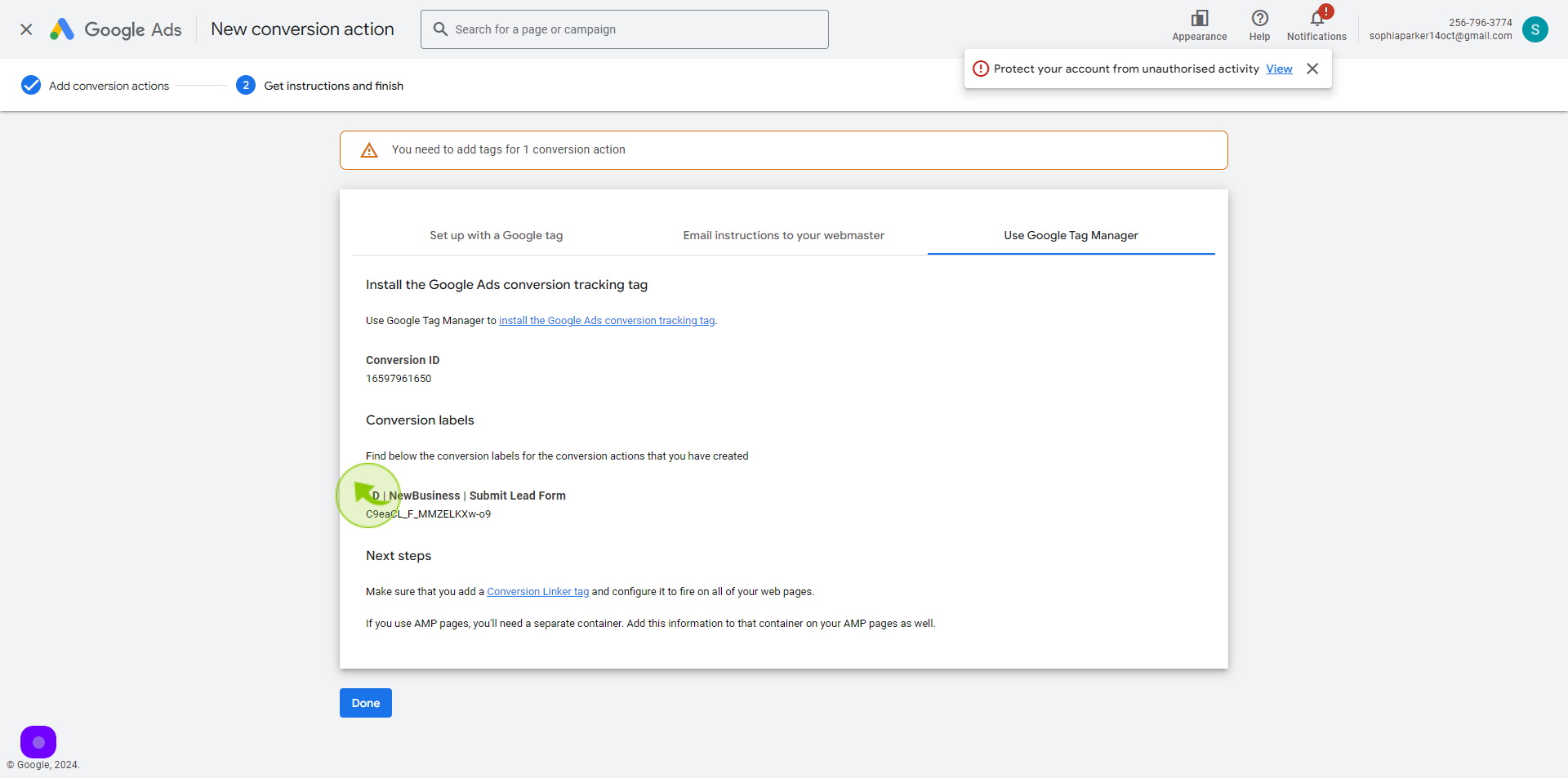Click the AMP pages separate container note
Viewport: 1568px width, 778px height.
(650, 624)
